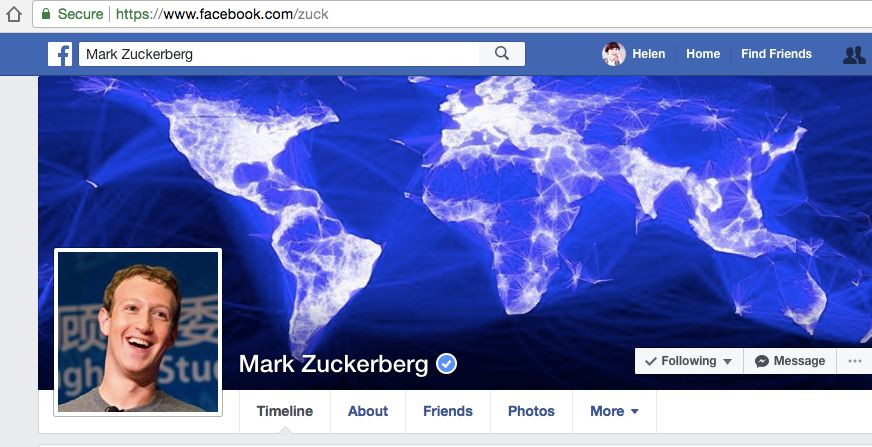
Task: Expand the Following dropdown arrow
Action: 727,362
